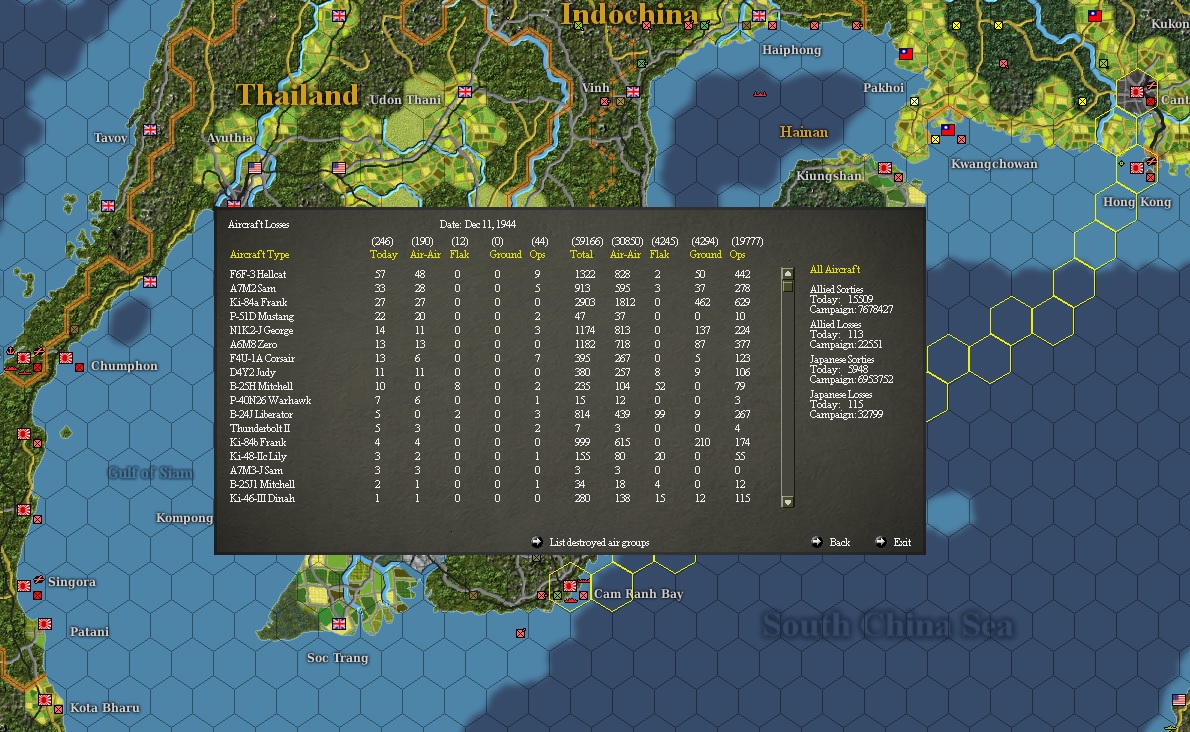
Task: Click the Aircraft Type column header
Action: tap(260, 255)
